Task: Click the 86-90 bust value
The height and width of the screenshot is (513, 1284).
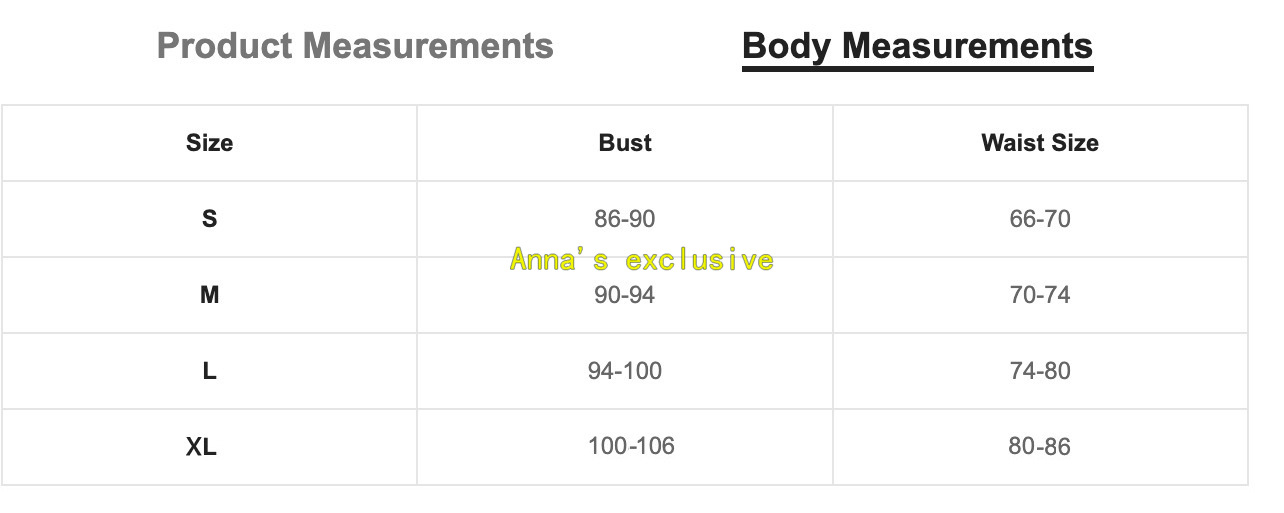Action: [625, 219]
